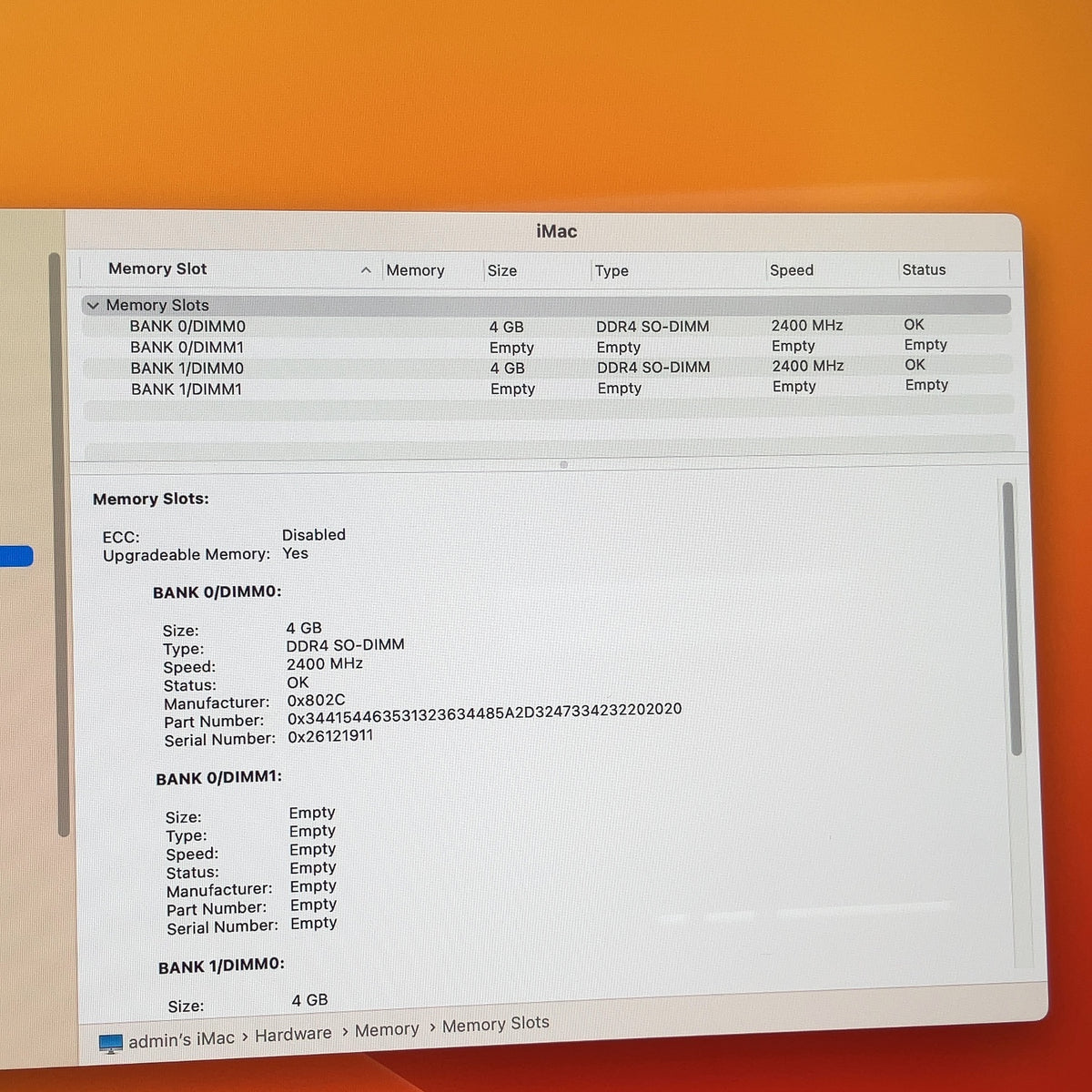
Task: Select the BANK 1/DIMM1 row
Action: (x=548, y=388)
